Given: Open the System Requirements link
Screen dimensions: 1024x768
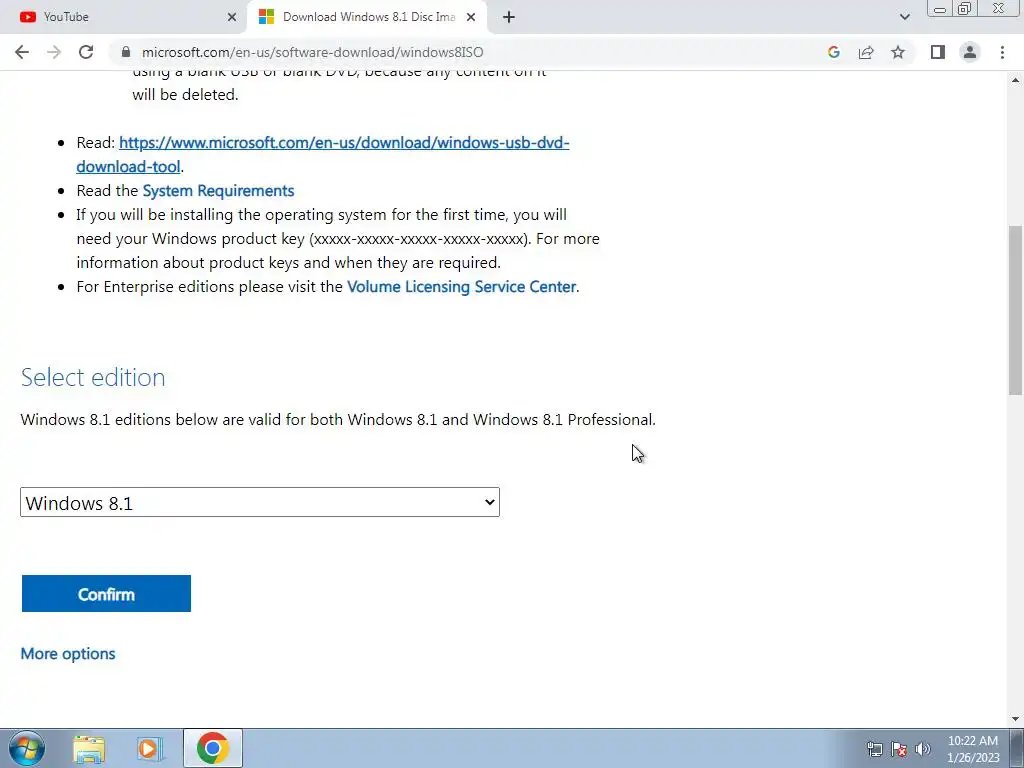Looking at the screenshot, I should tap(218, 191).
